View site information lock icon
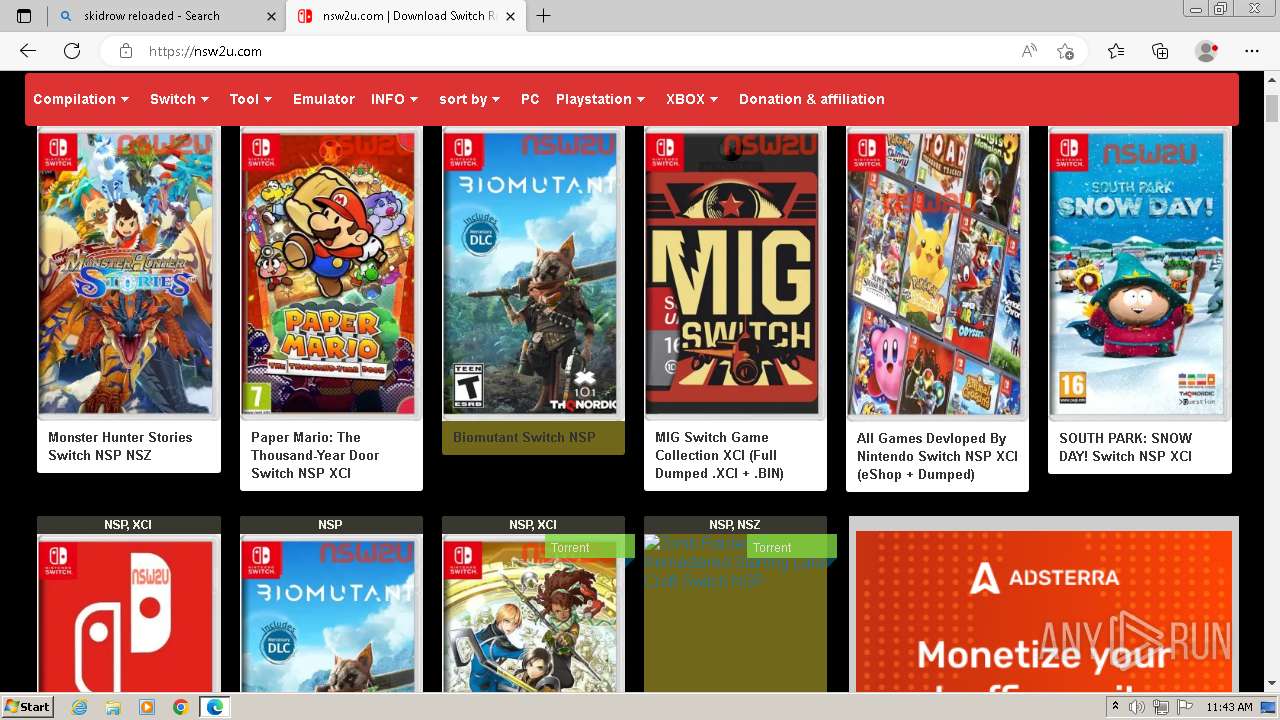The height and width of the screenshot is (720, 1280). tap(125, 51)
